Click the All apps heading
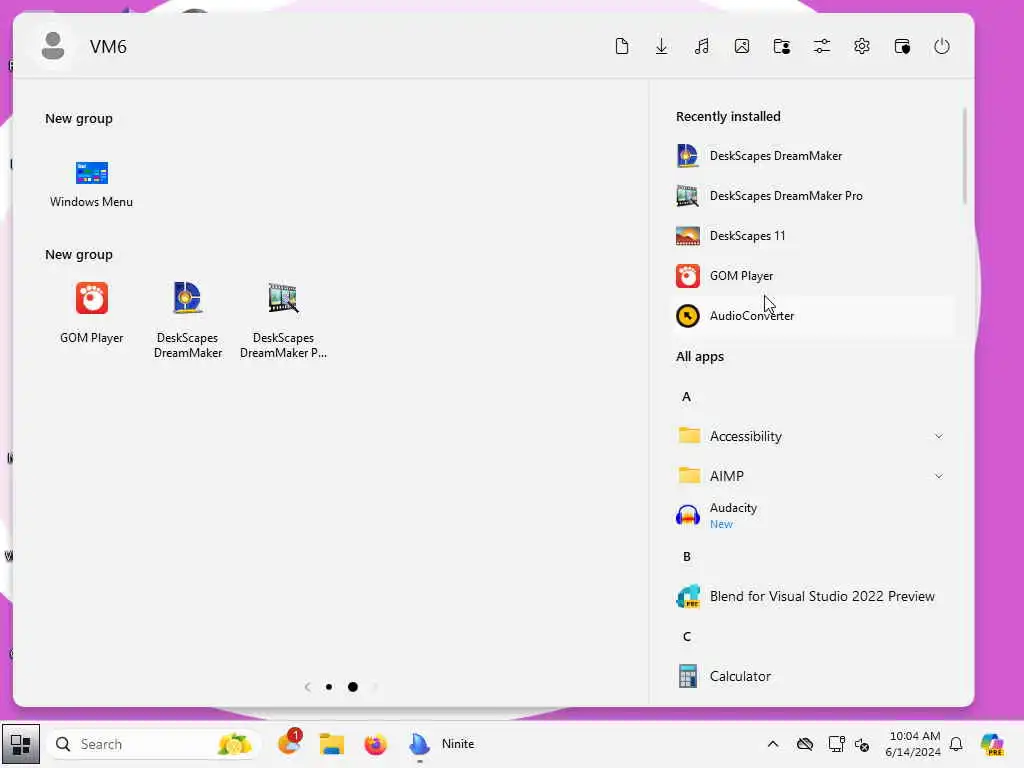 (x=700, y=357)
